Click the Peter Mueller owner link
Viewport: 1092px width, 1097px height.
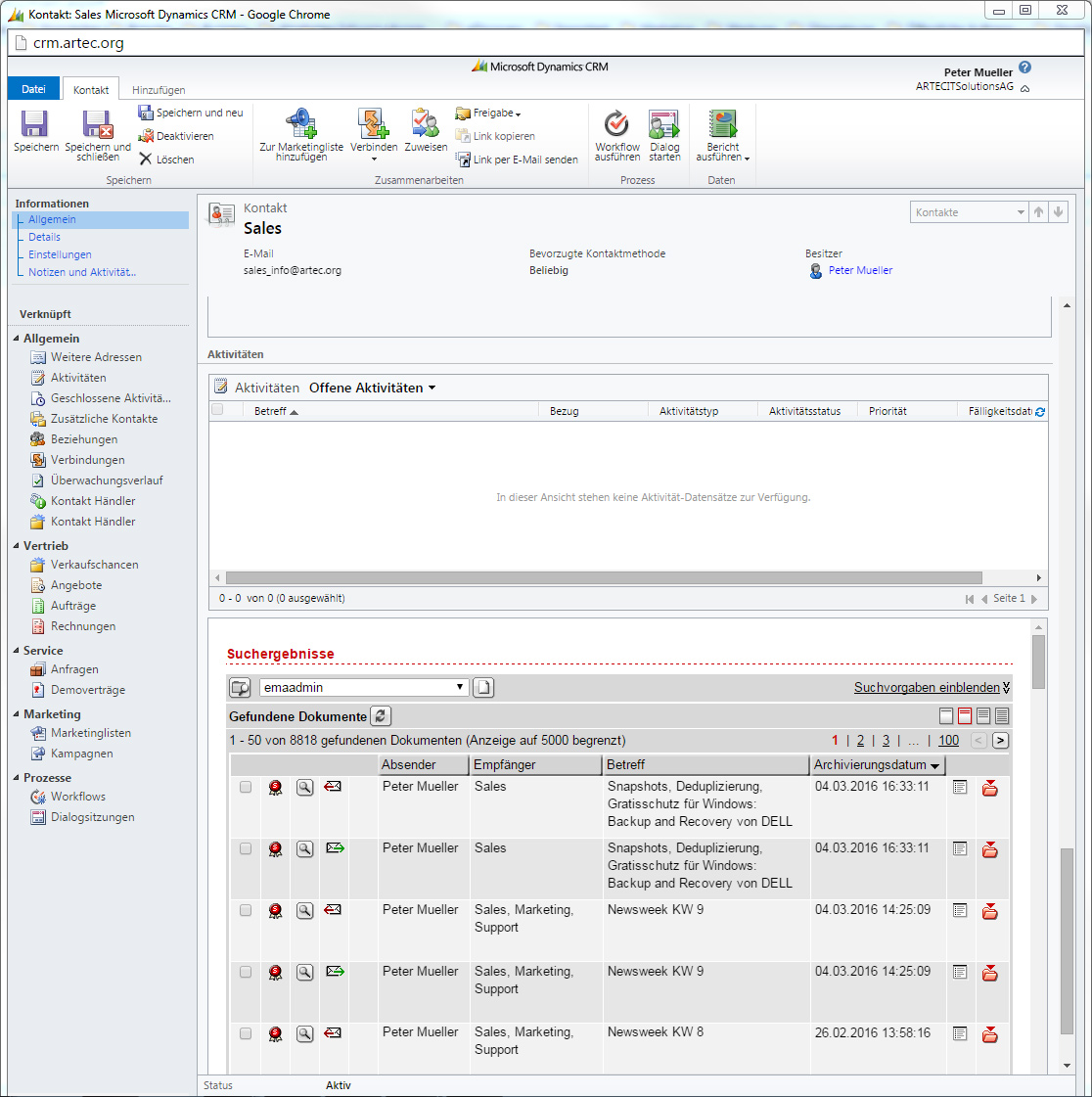(860, 271)
